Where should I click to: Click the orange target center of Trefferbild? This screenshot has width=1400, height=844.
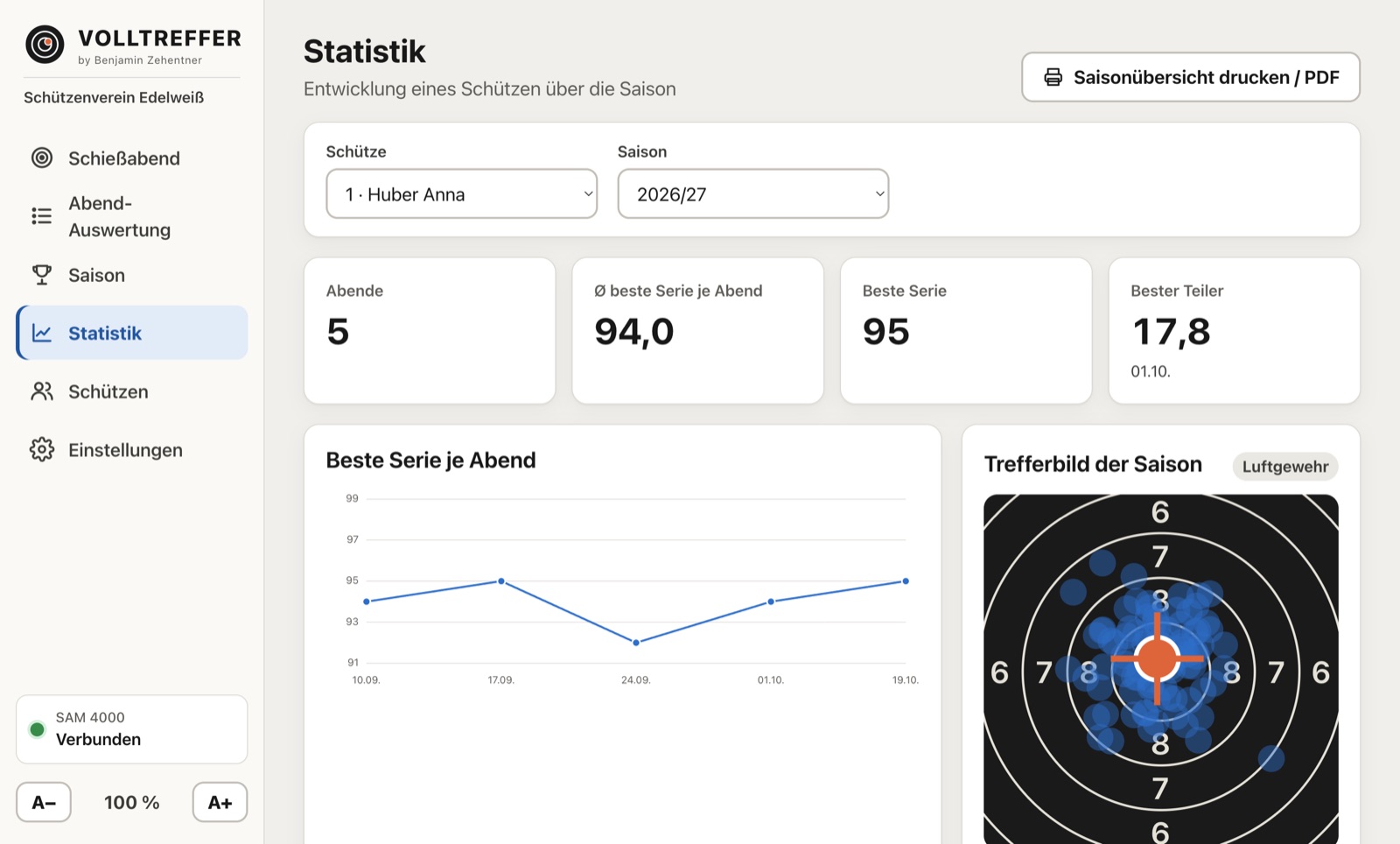tap(1157, 658)
